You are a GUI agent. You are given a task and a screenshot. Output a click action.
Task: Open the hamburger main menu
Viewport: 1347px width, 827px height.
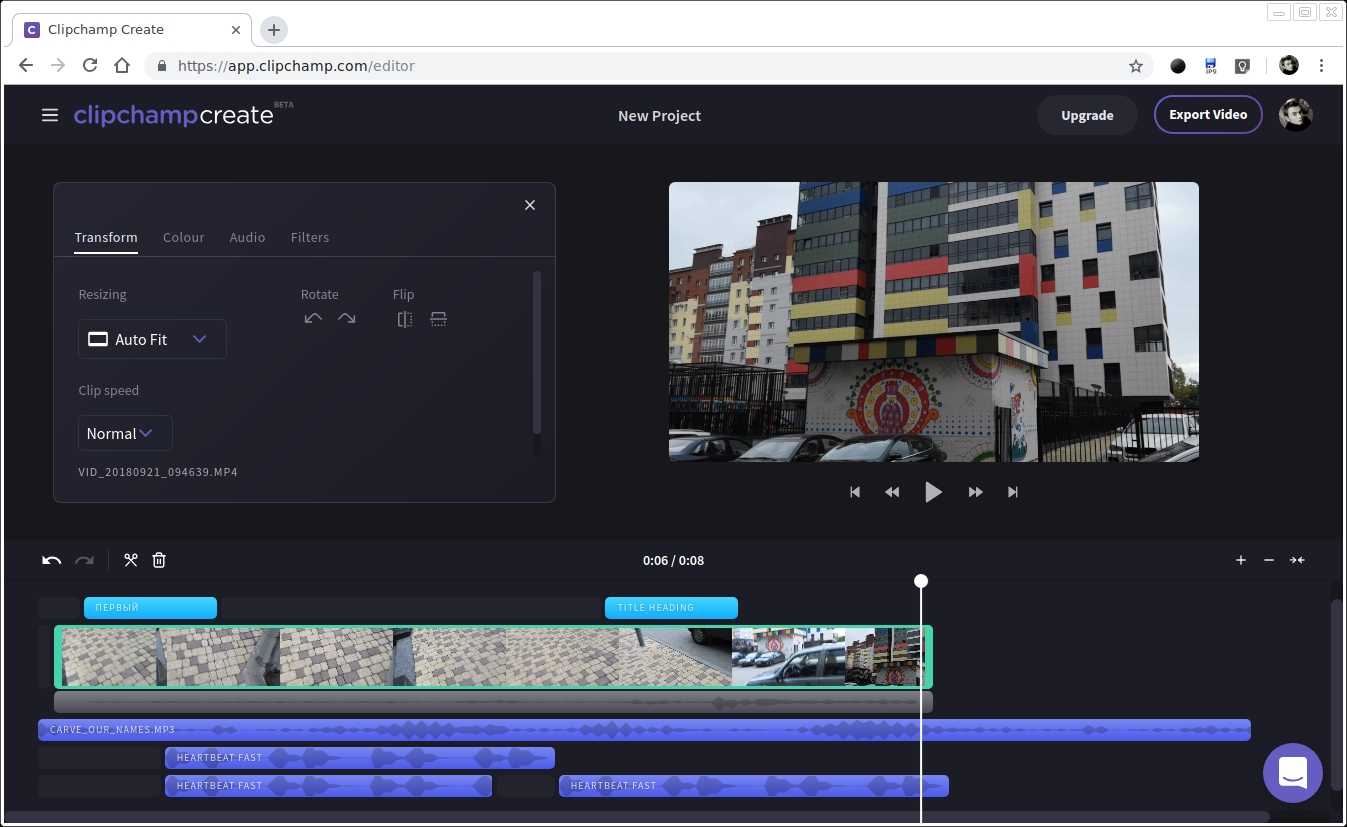(x=50, y=115)
